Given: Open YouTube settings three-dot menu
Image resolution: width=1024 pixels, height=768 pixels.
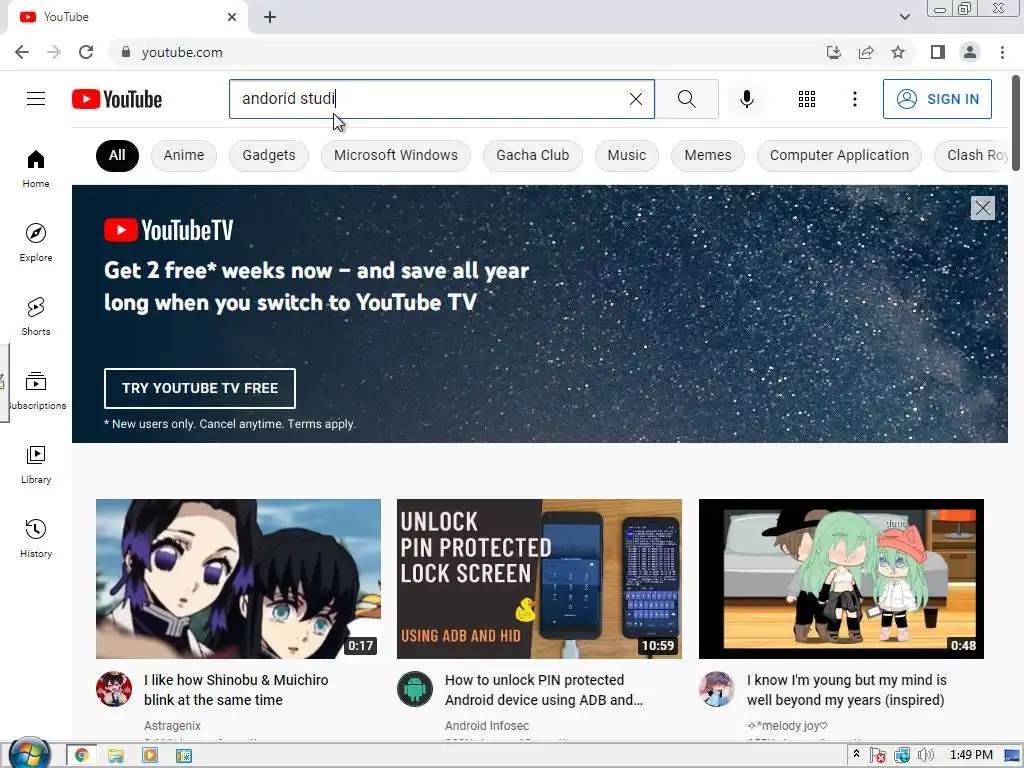Looking at the screenshot, I should 854,99.
